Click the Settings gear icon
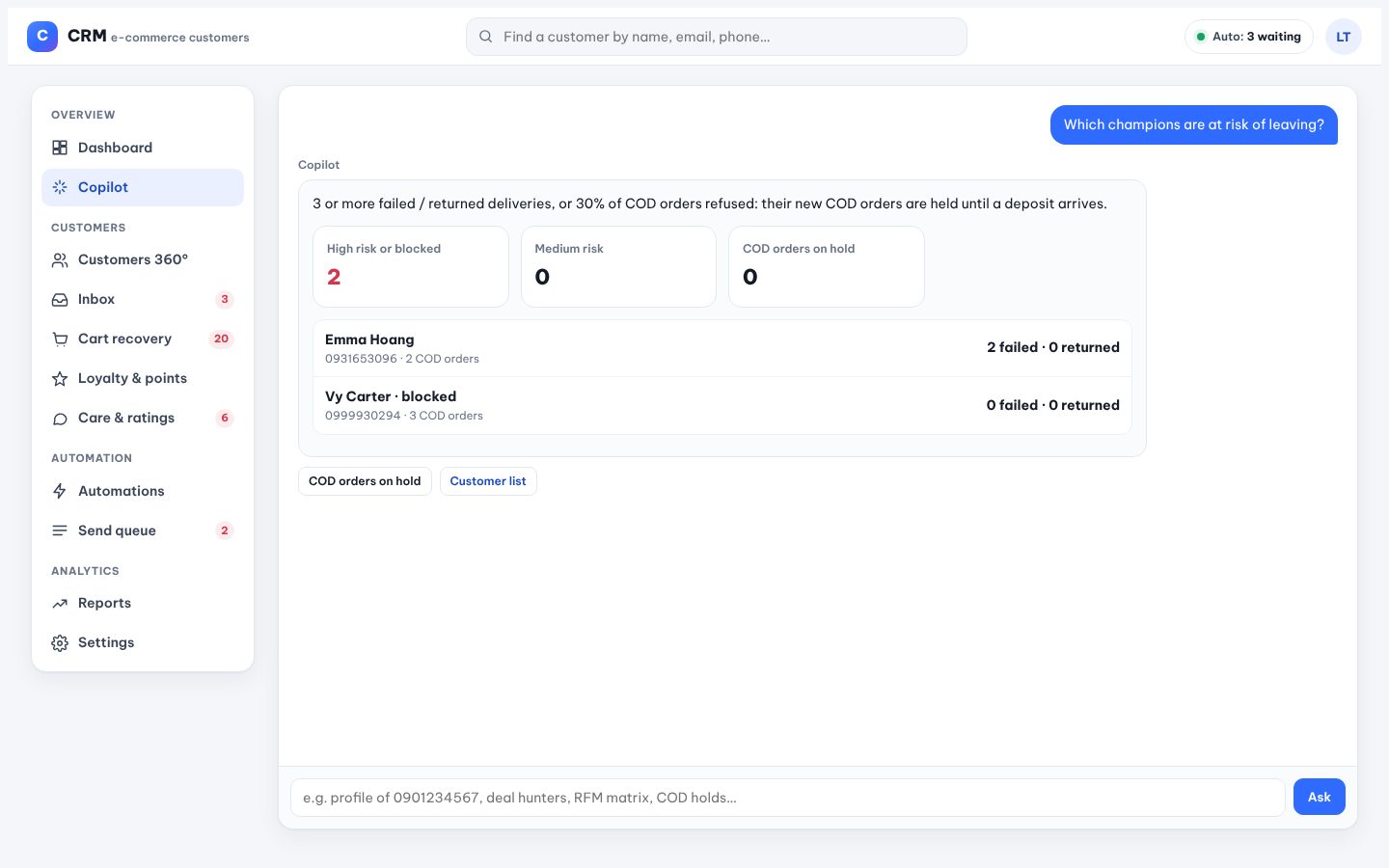The height and width of the screenshot is (868, 1389). (60, 642)
